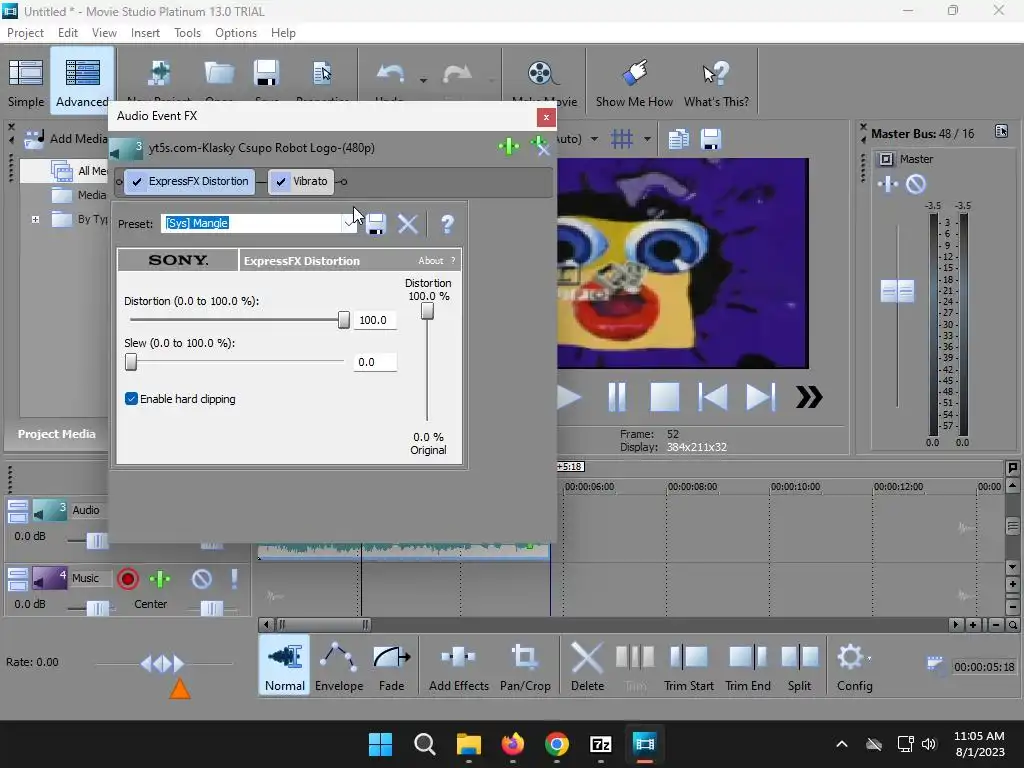The width and height of the screenshot is (1024, 768).
Task: Open Master Bus FX icon
Action: [887, 184]
